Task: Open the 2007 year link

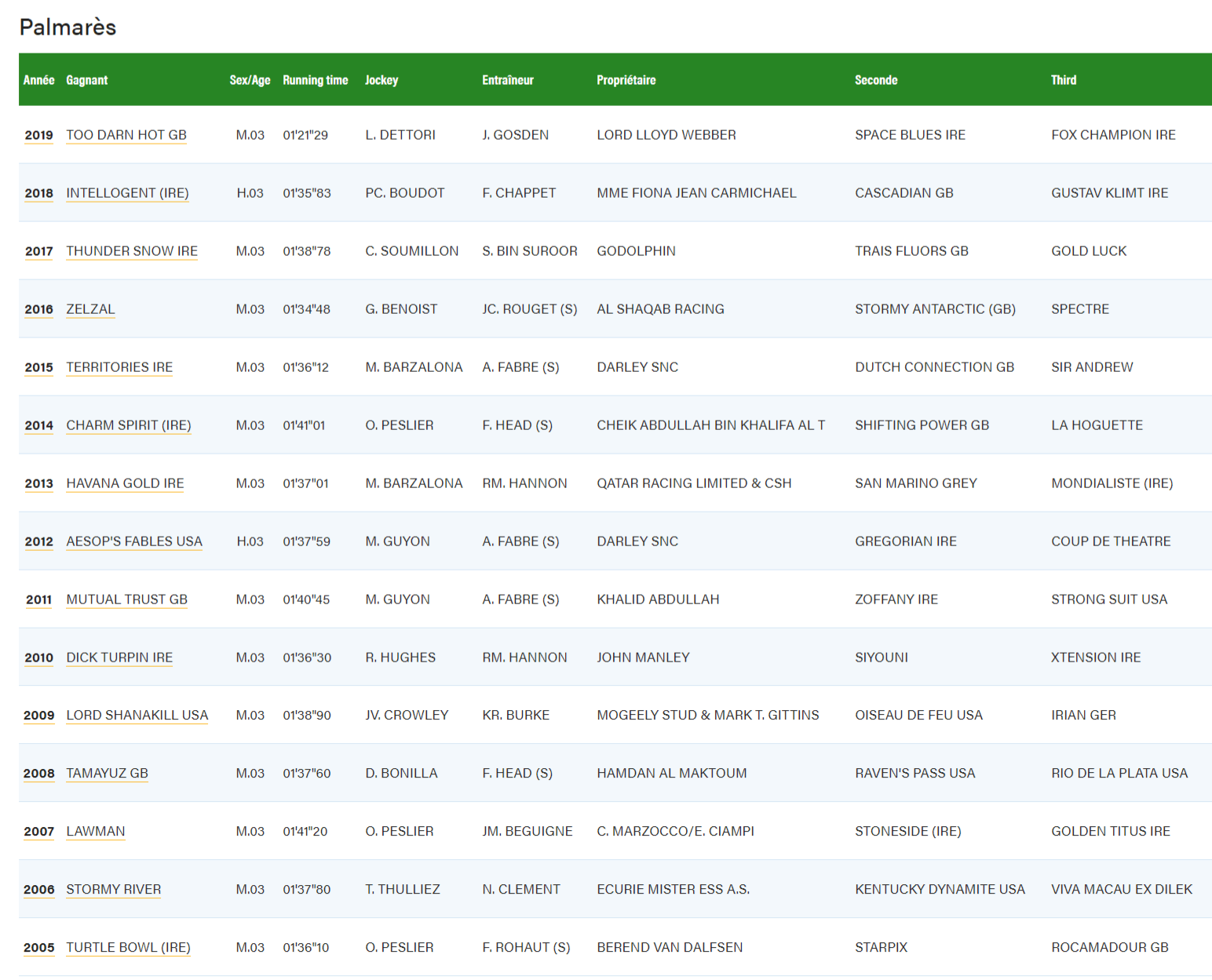Action: (38, 832)
